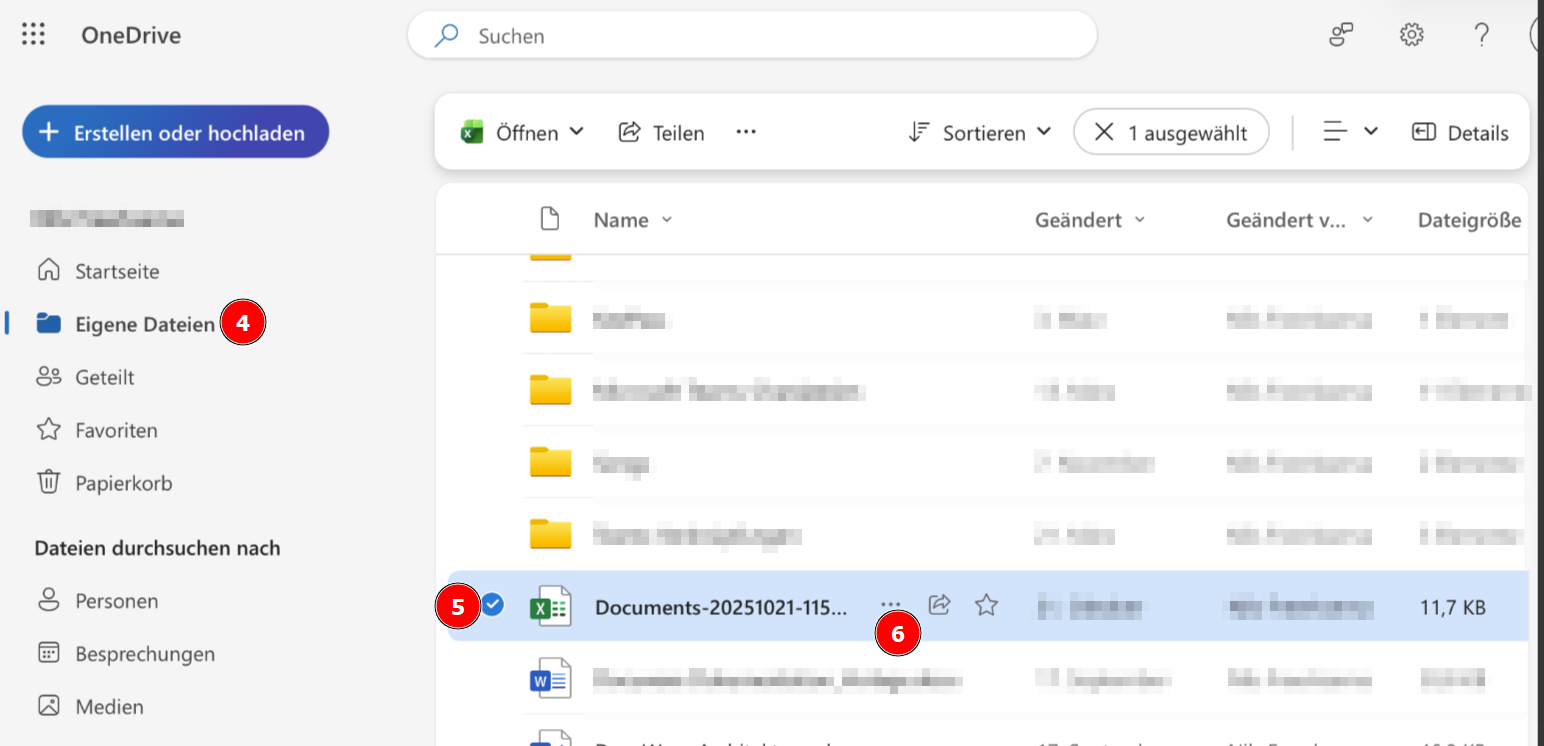
Task: Open the Details pane
Action: pyautogui.click(x=1460, y=133)
